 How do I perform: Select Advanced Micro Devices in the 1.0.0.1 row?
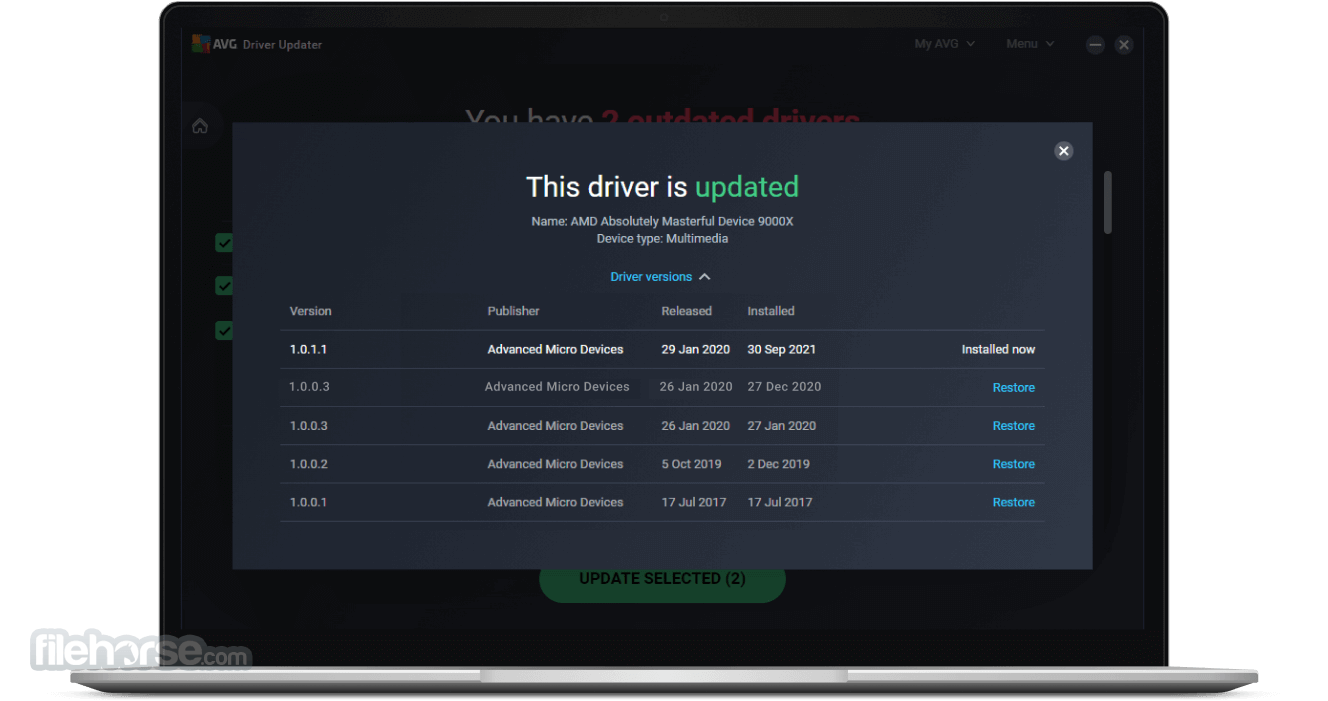(x=555, y=503)
